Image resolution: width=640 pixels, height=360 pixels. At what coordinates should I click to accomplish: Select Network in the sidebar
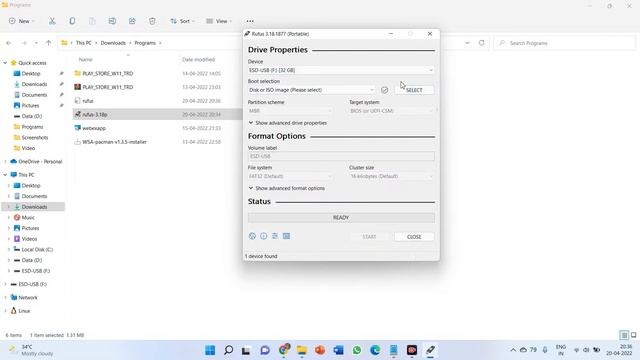[27, 298]
